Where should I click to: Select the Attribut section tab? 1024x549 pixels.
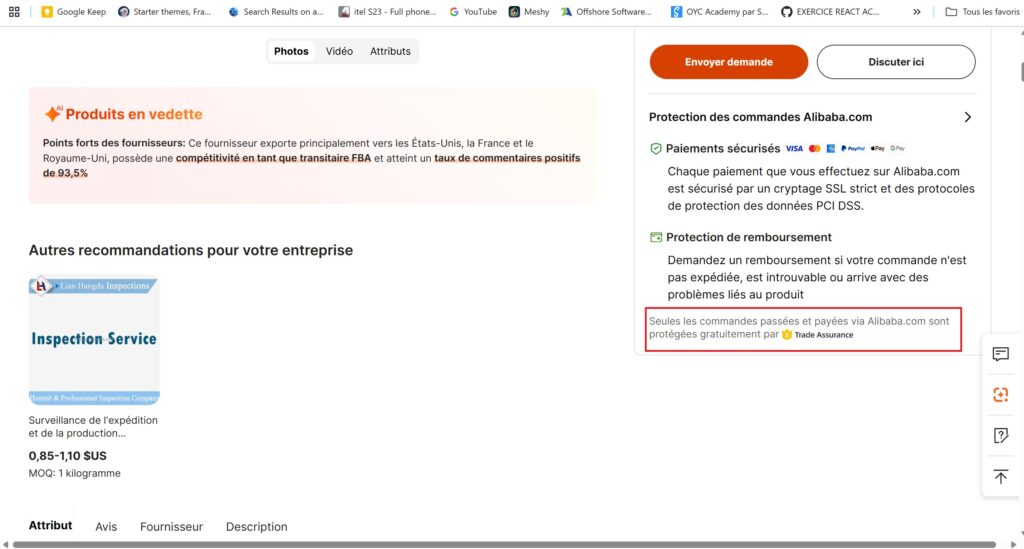coord(50,525)
